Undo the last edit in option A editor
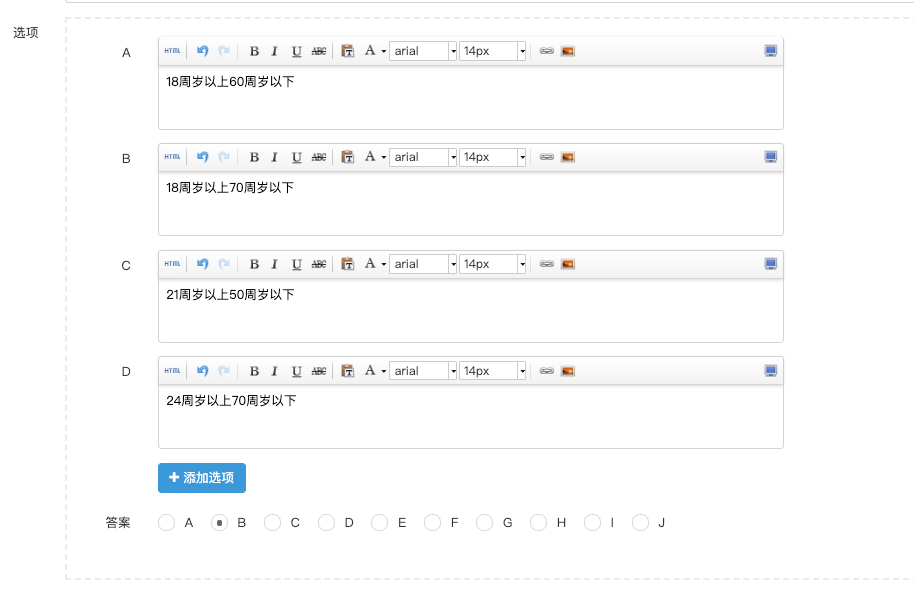 pos(202,51)
